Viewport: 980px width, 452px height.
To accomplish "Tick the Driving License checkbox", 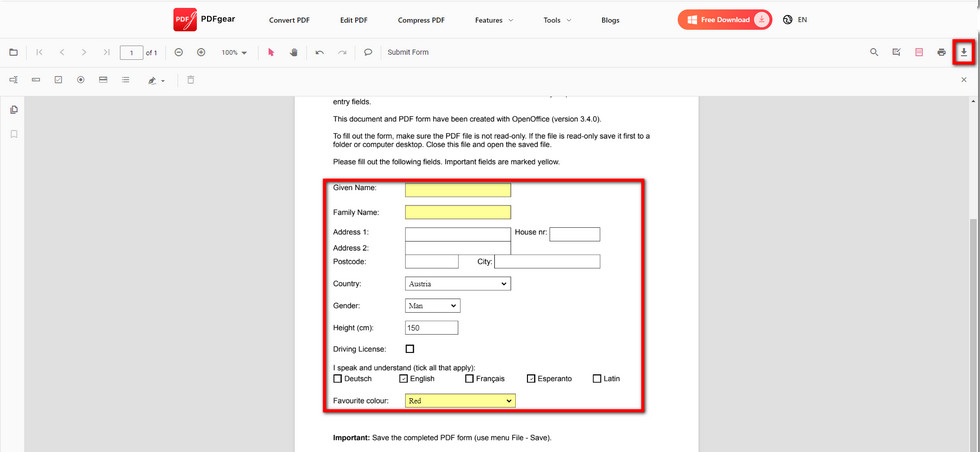I will point(410,349).
